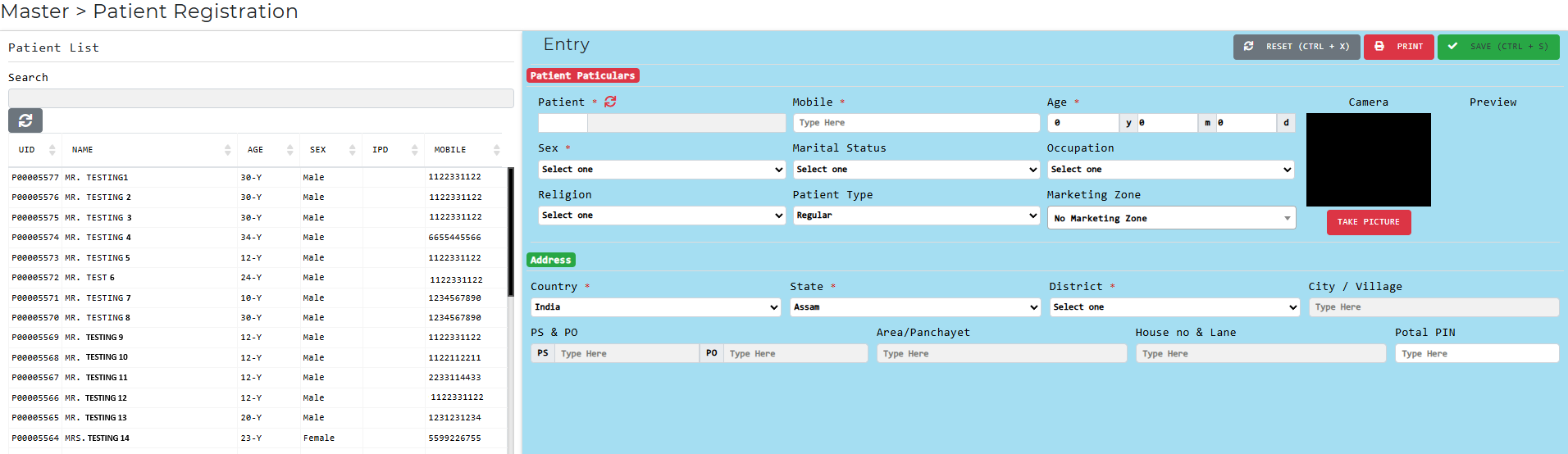This screenshot has width=1568, height=454.
Task: Click the Area/Panchayet input field
Action: point(1001,353)
